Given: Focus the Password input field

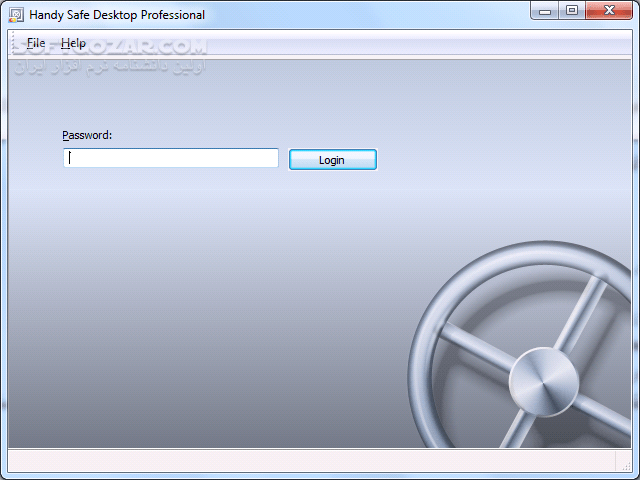Looking at the screenshot, I should pos(171,158).
